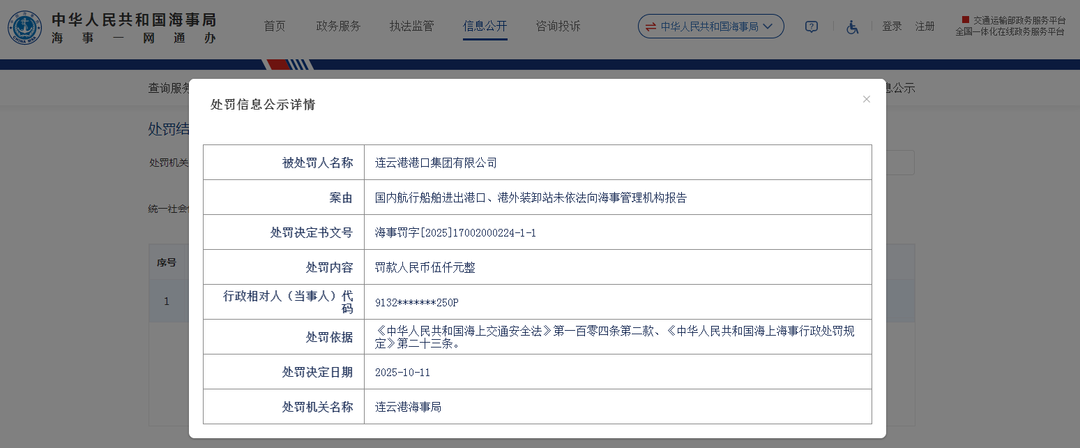Click the document number 海事罚字[2025]17002000224-1-1
1080x448 pixels.
click(455, 232)
